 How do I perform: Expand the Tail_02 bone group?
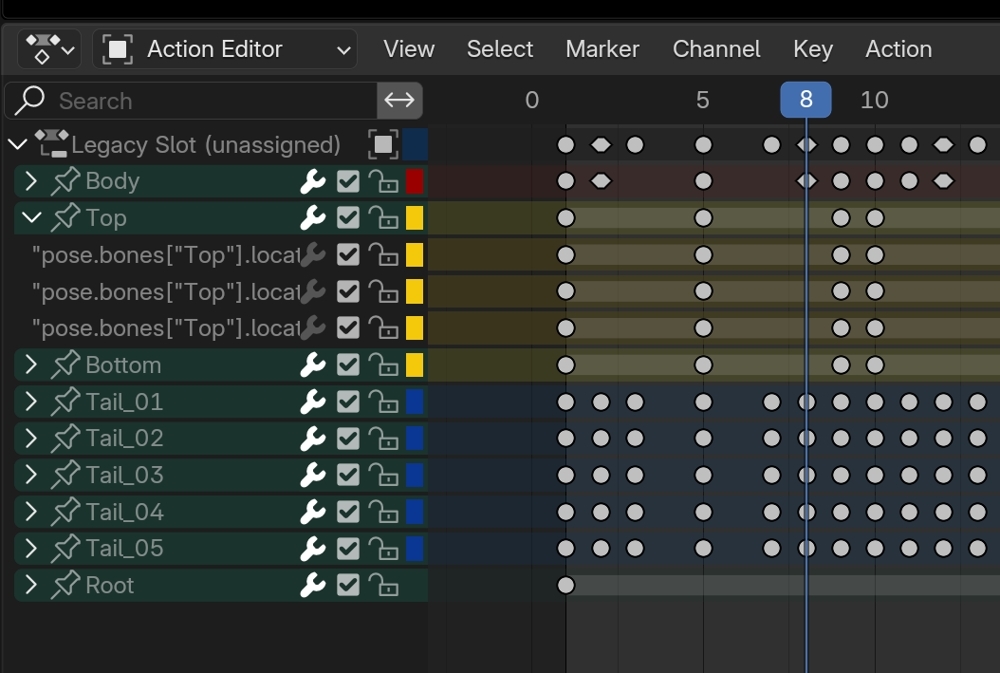31,438
